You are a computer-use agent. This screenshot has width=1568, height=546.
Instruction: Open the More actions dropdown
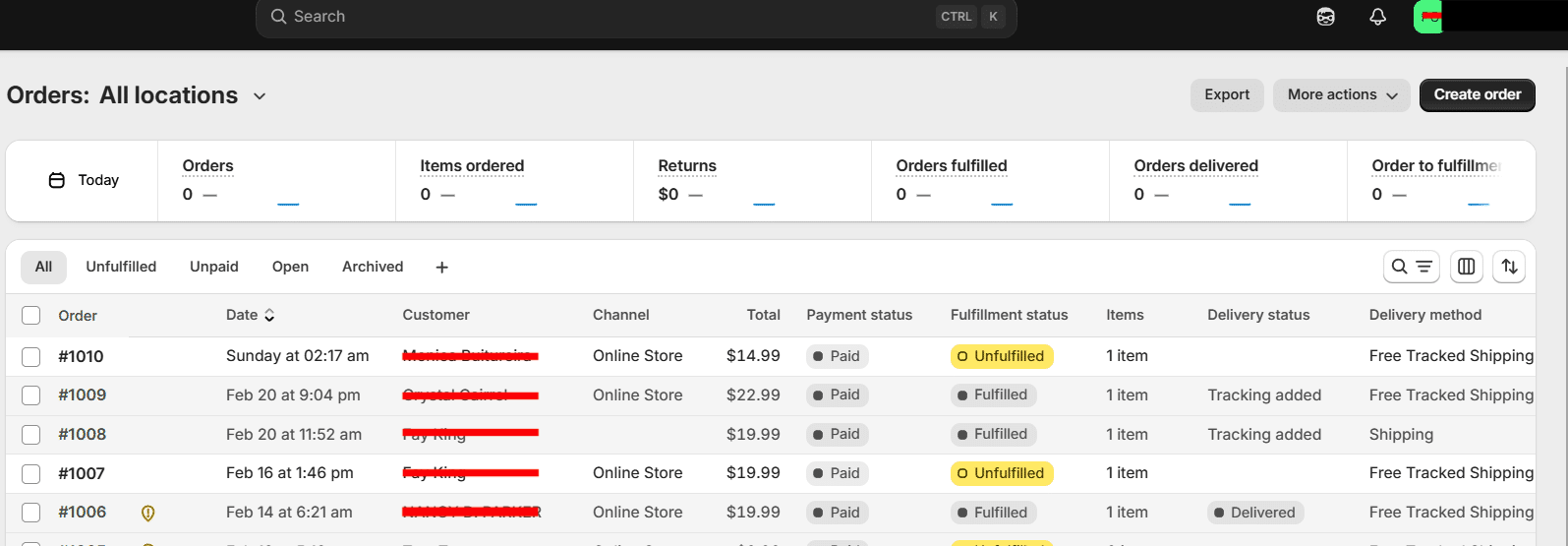(1341, 94)
